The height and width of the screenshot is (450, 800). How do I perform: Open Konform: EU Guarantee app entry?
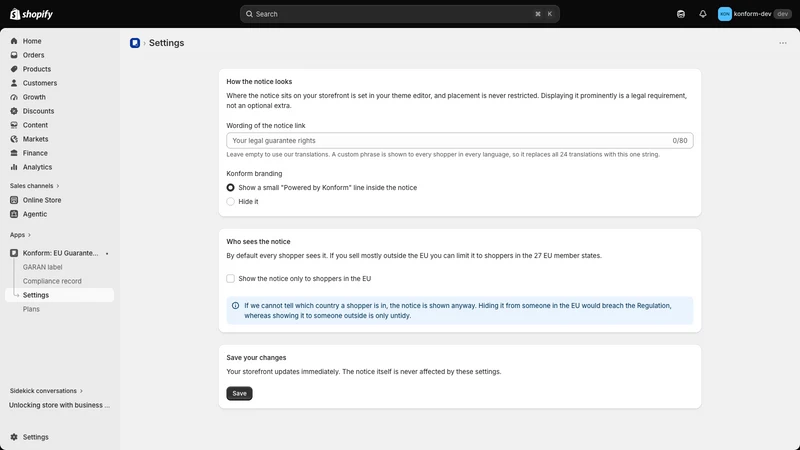[59, 253]
